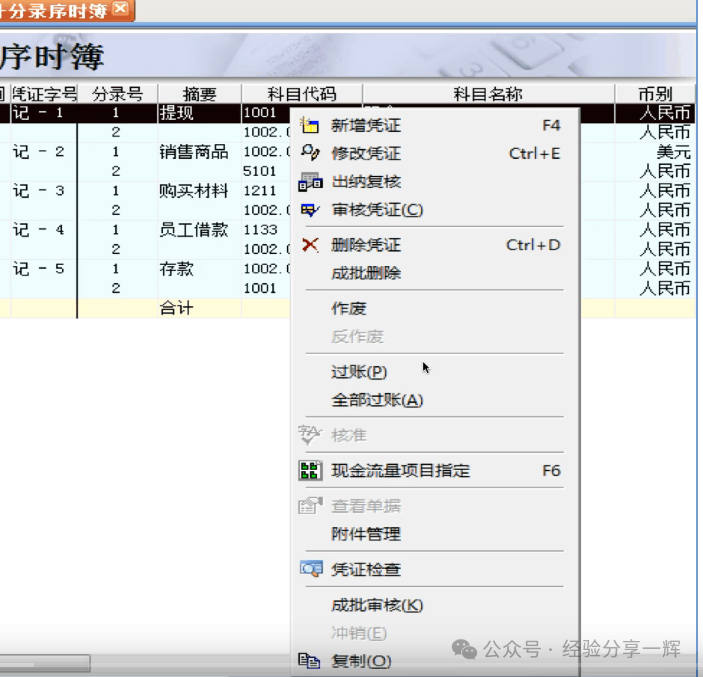The height and width of the screenshot is (677, 703).
Task: Click the 新增凭证 (new voucher) icon
Action: pos(310,126)
